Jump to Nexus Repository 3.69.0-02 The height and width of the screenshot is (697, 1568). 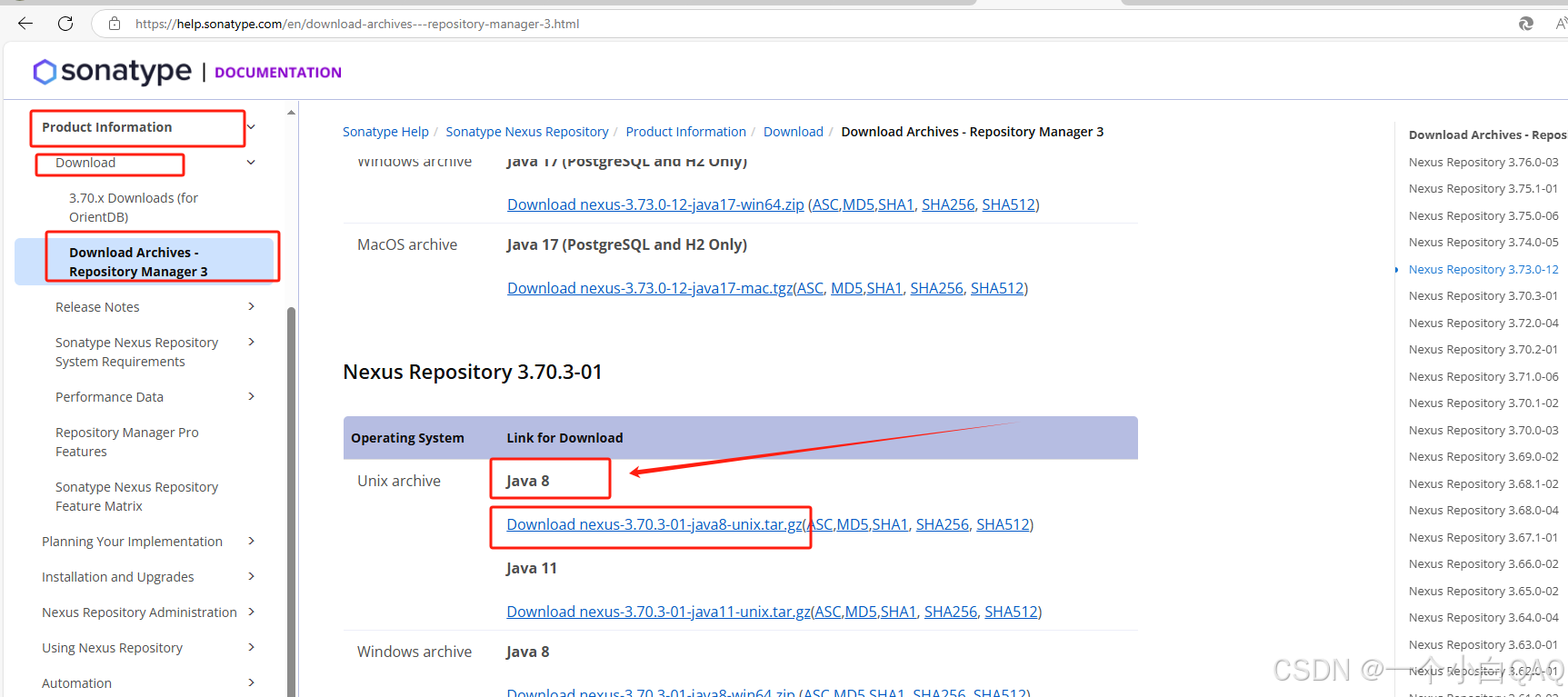coord(1483,457)
